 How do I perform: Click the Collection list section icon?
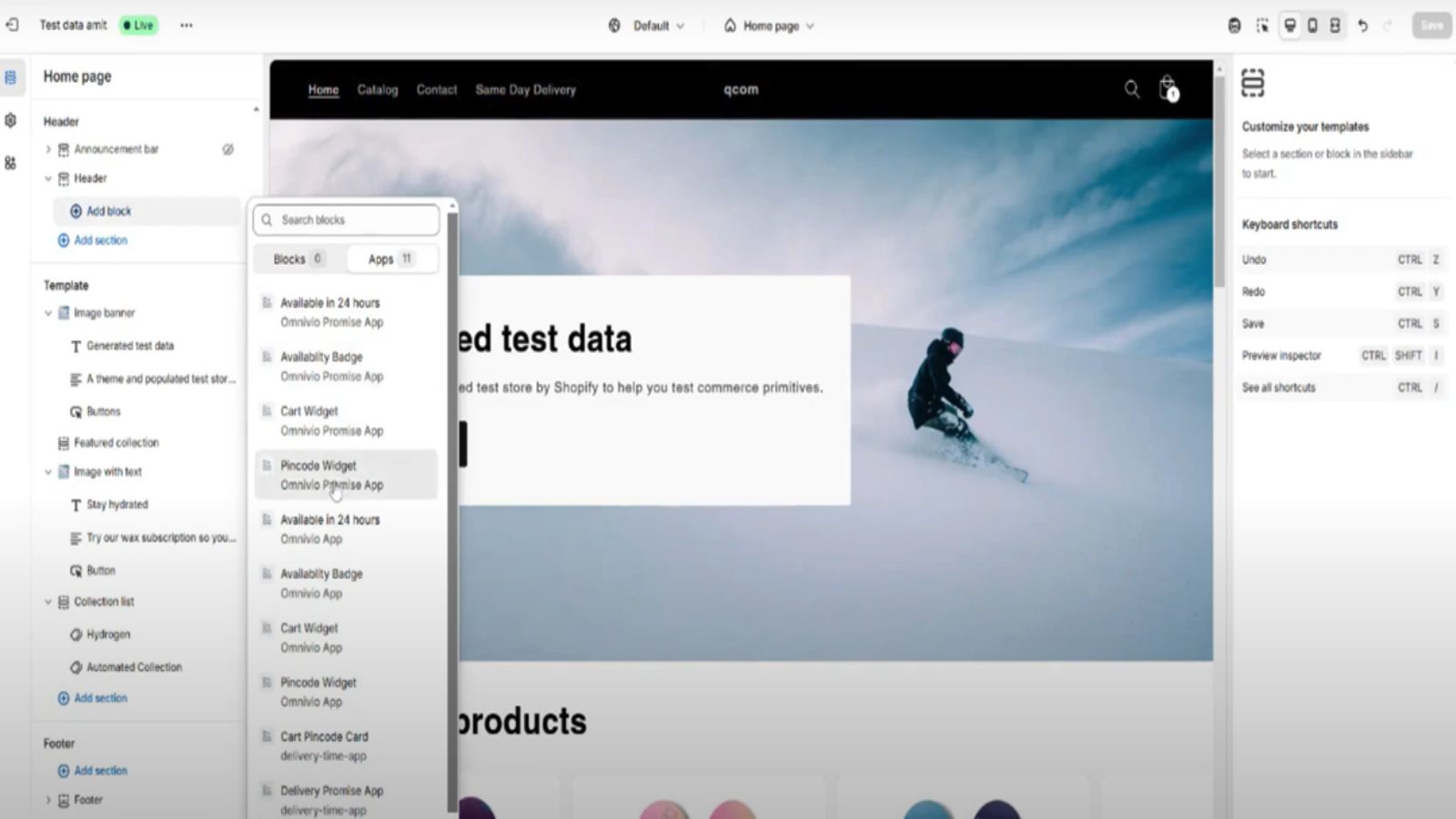tap(64, 602)
